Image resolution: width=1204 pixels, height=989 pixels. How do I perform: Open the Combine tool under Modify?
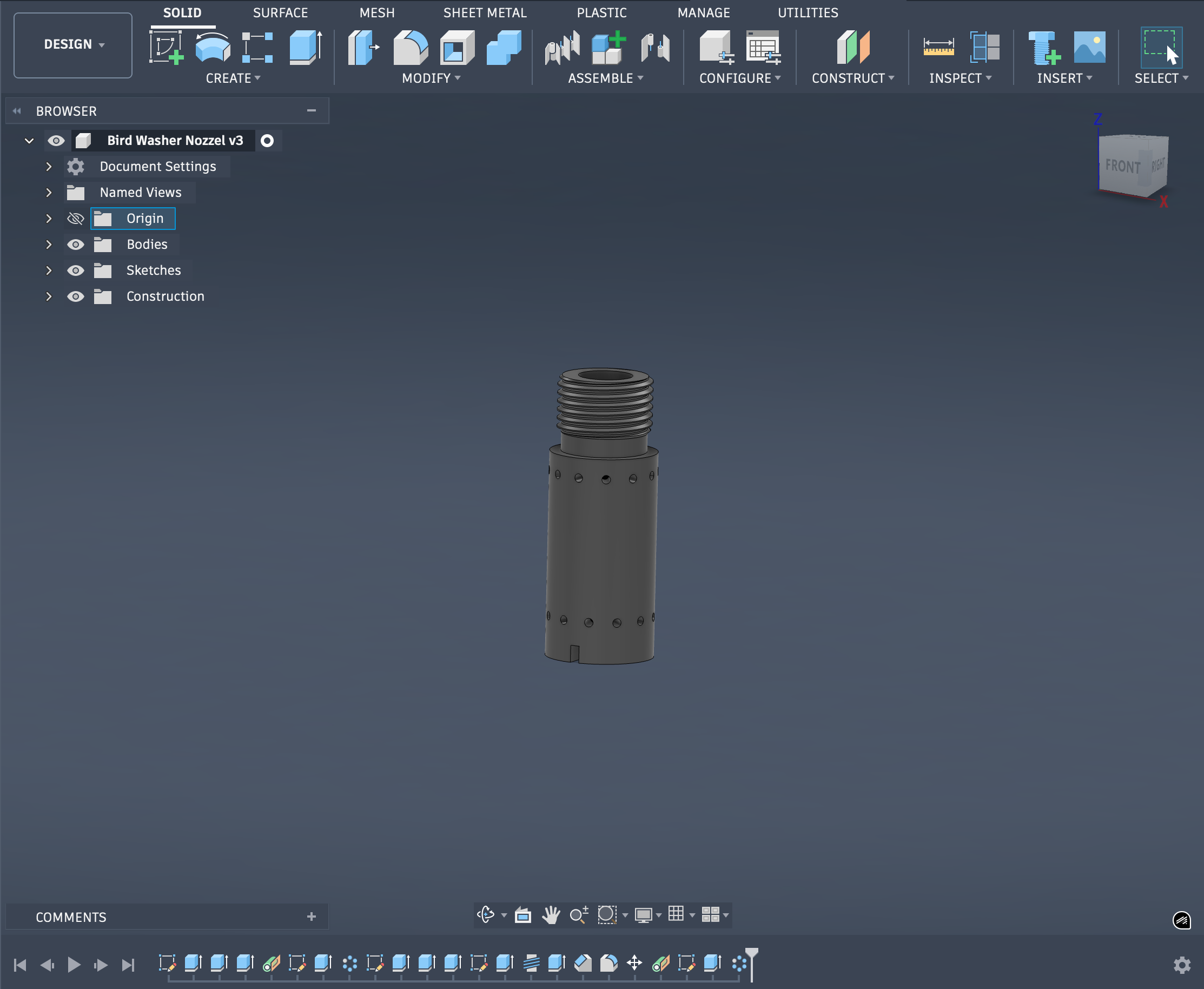tap(503, 49)
